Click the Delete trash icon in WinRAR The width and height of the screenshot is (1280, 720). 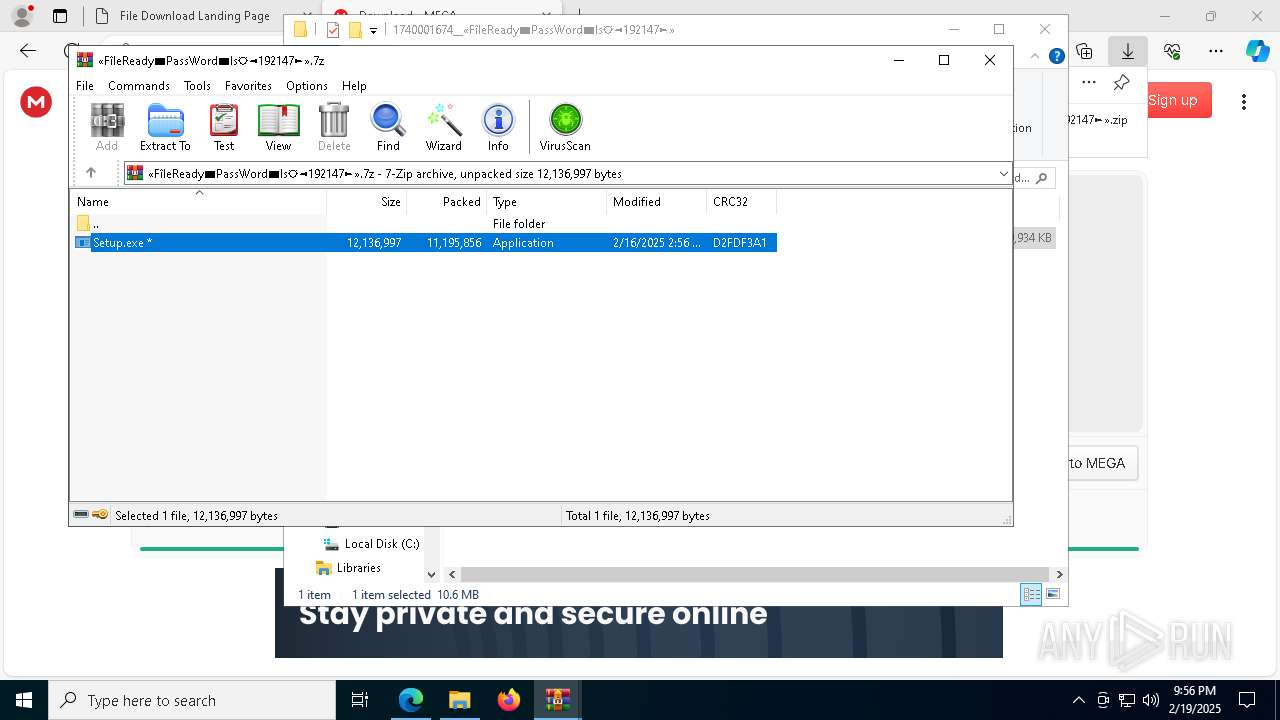(x=334, y=127)
